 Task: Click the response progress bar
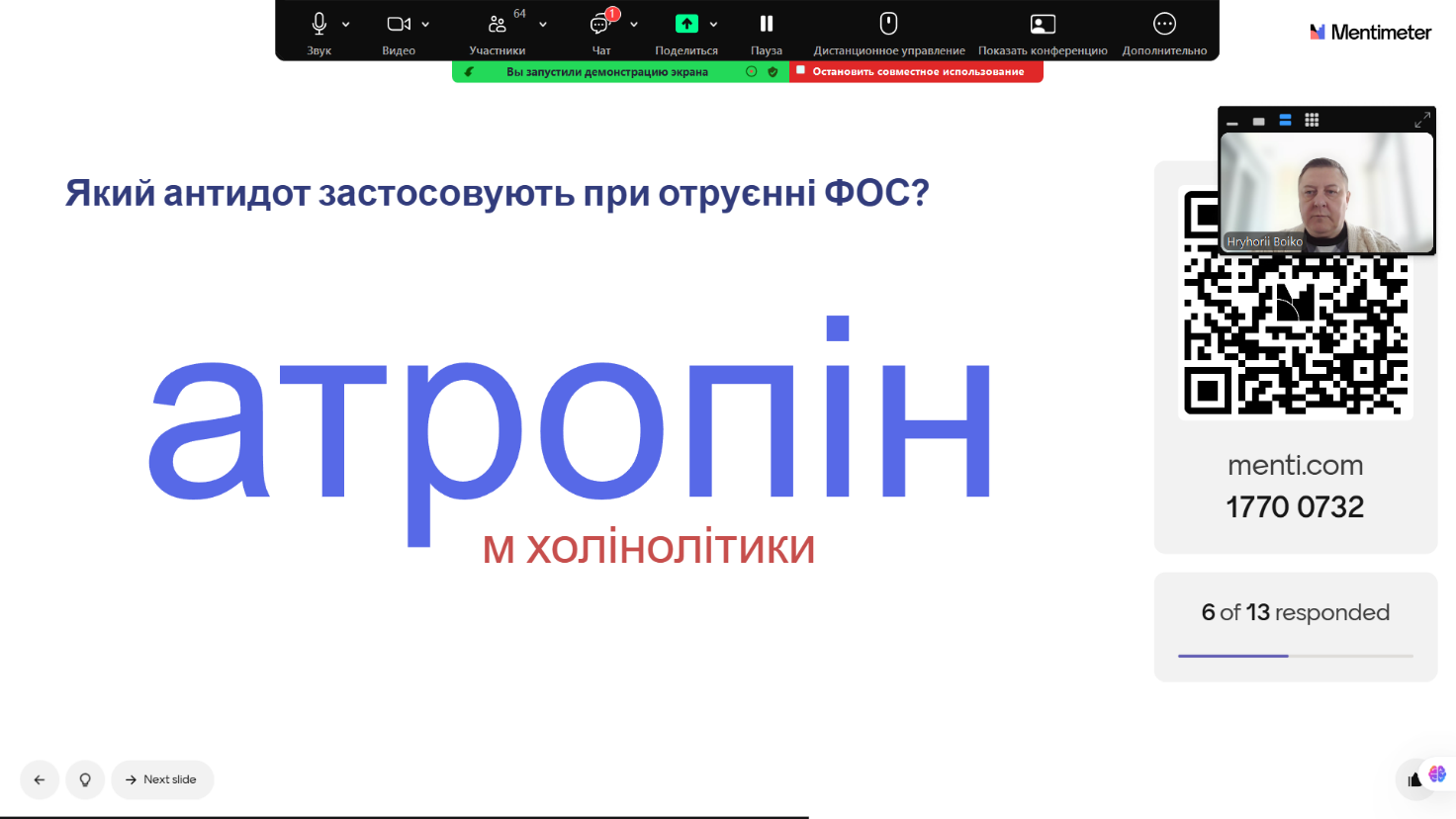[1296, 656]
